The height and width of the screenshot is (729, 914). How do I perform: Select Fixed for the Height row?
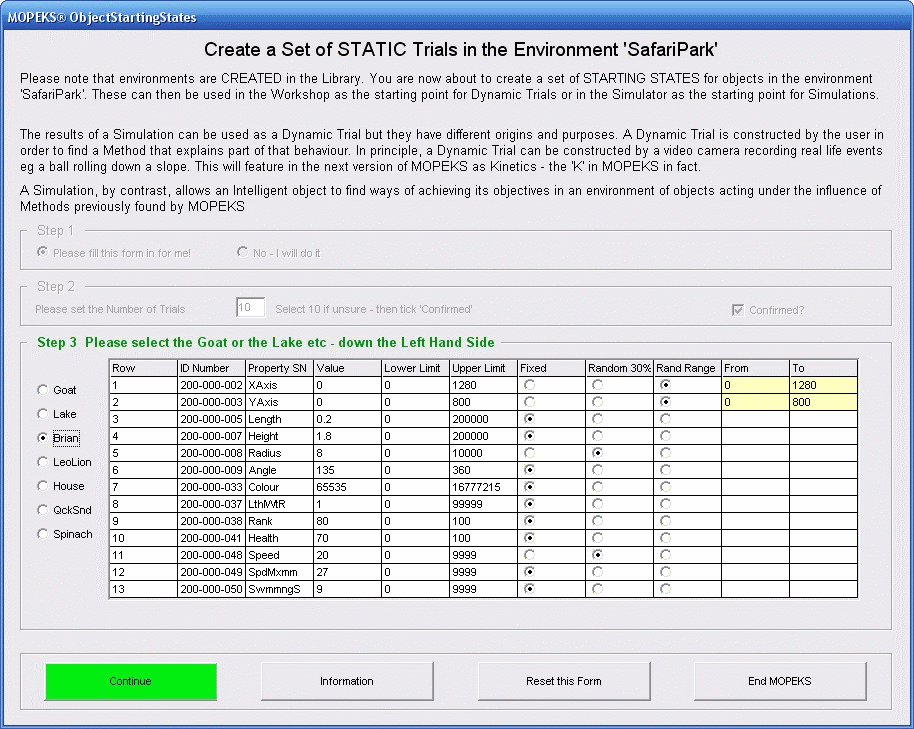point(529,435)
